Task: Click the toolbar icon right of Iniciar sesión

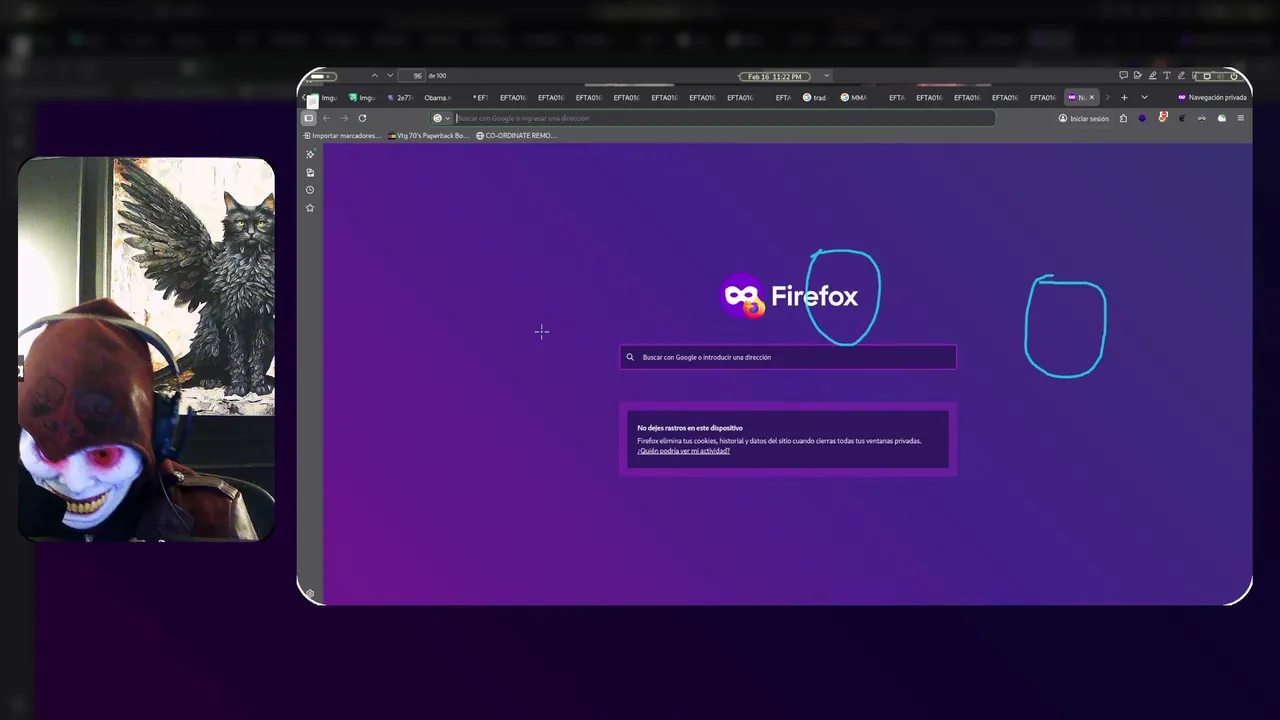Action: tap(1123, 118)
